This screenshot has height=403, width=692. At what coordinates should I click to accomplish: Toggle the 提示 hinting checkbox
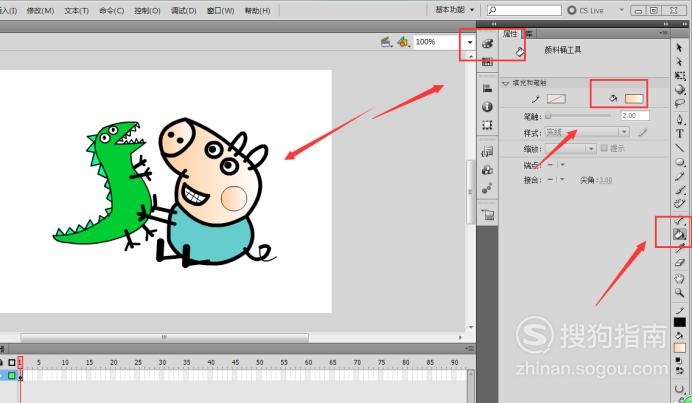click(605, 148)
